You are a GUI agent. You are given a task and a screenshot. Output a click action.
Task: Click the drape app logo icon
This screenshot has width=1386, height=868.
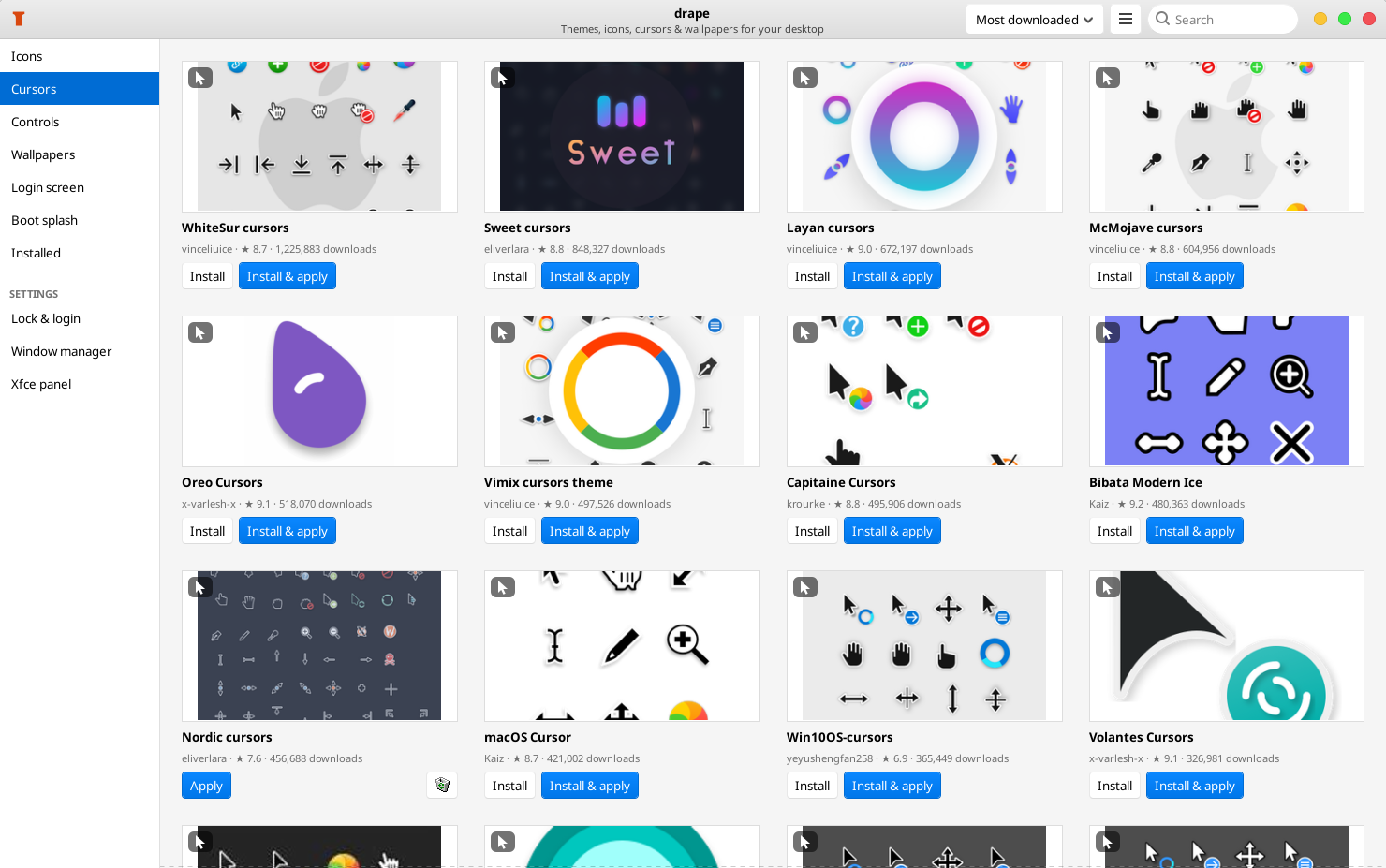coord(18,19)
